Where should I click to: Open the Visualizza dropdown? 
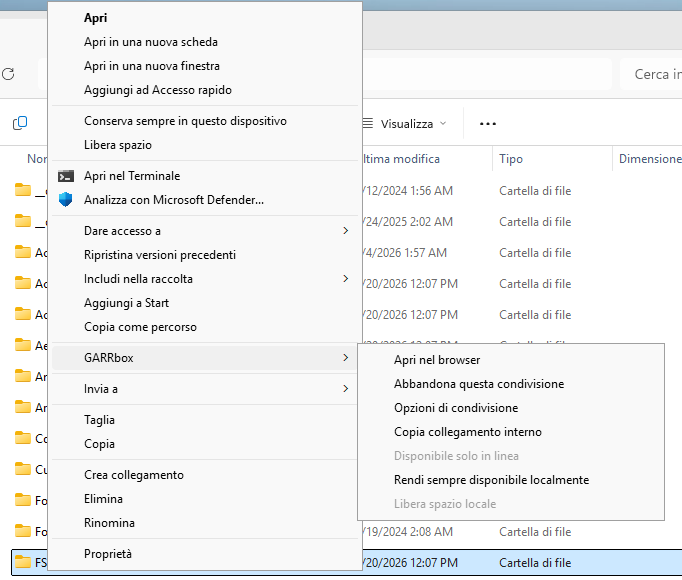(x=405, y=124)
